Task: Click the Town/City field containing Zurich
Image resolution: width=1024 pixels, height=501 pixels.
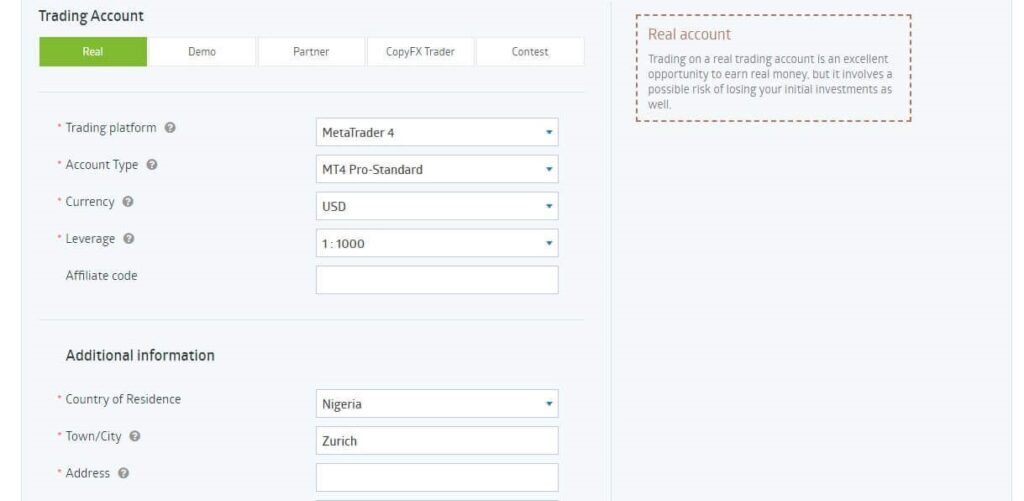Action: [x=437, y=441]
